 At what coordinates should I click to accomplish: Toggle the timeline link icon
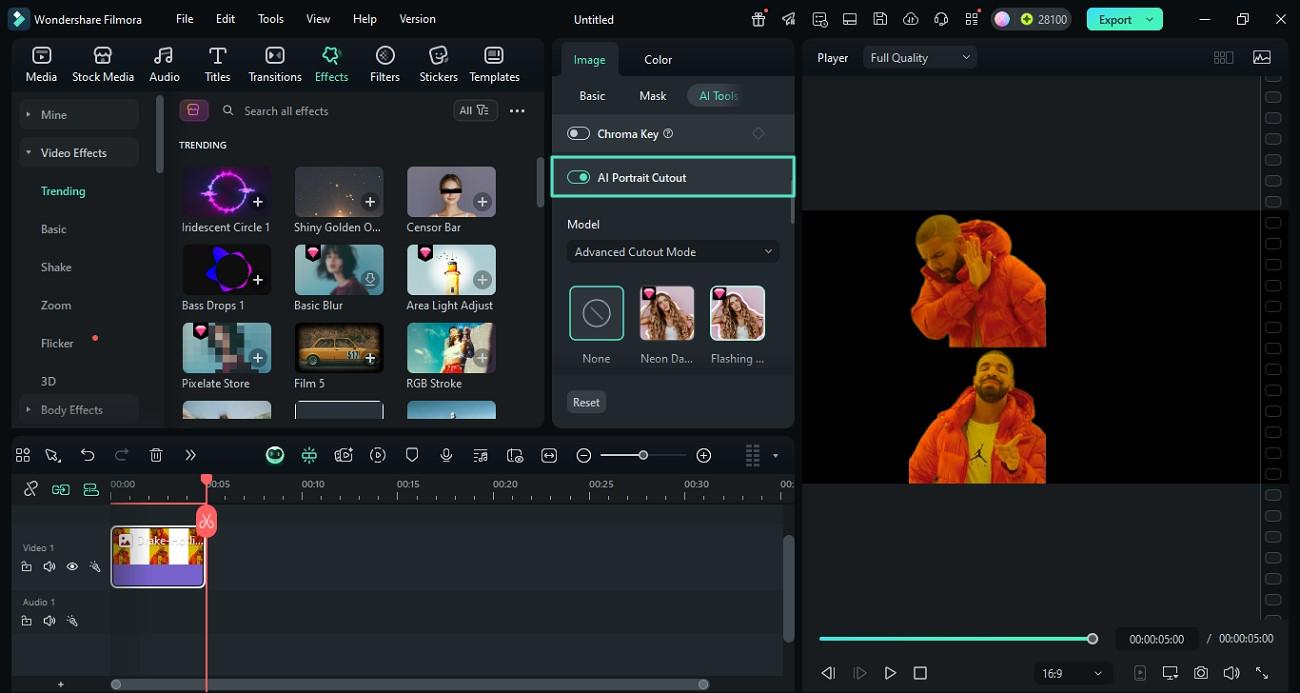tap(31, 489)
